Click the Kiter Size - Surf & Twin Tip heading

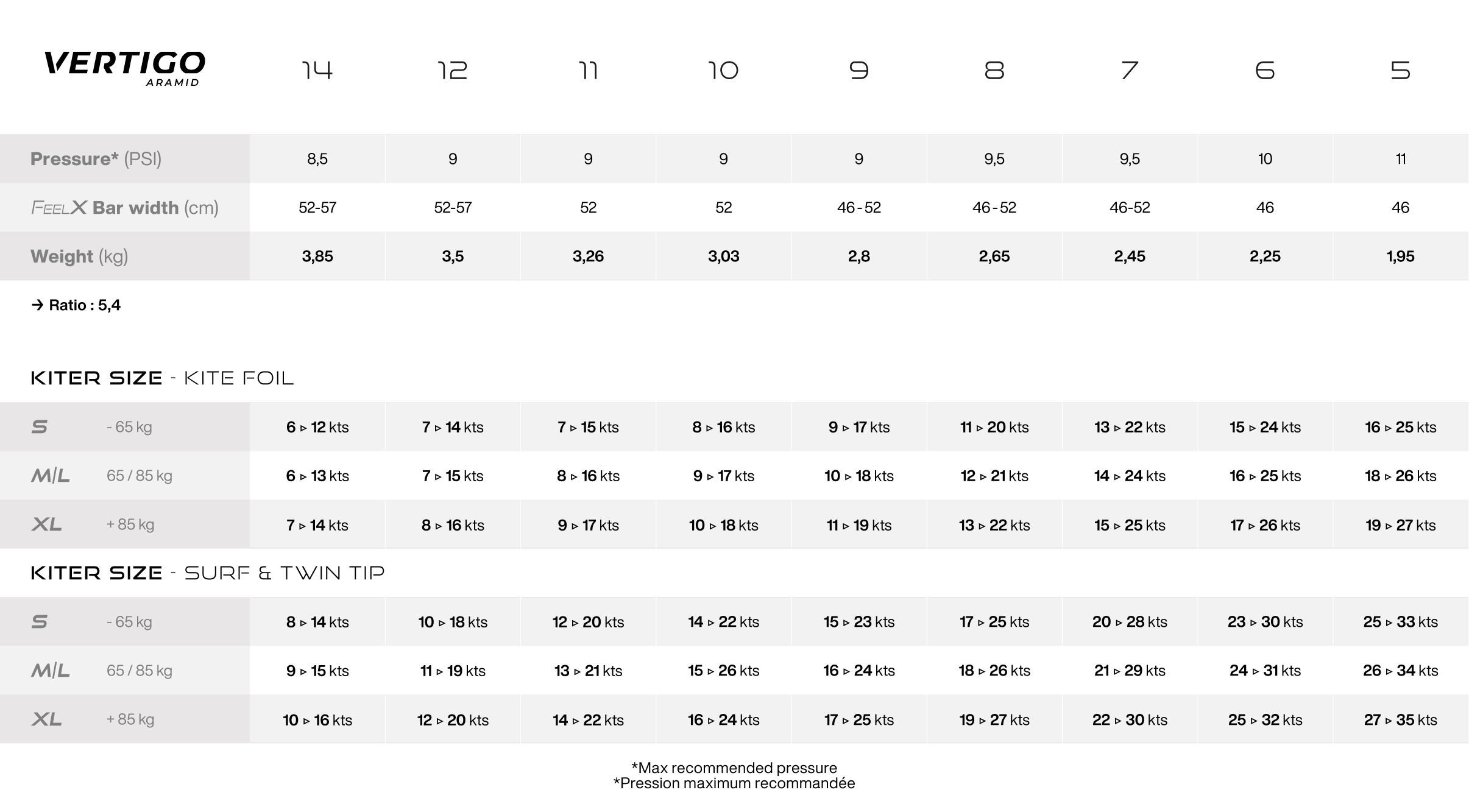click(208, 573)
